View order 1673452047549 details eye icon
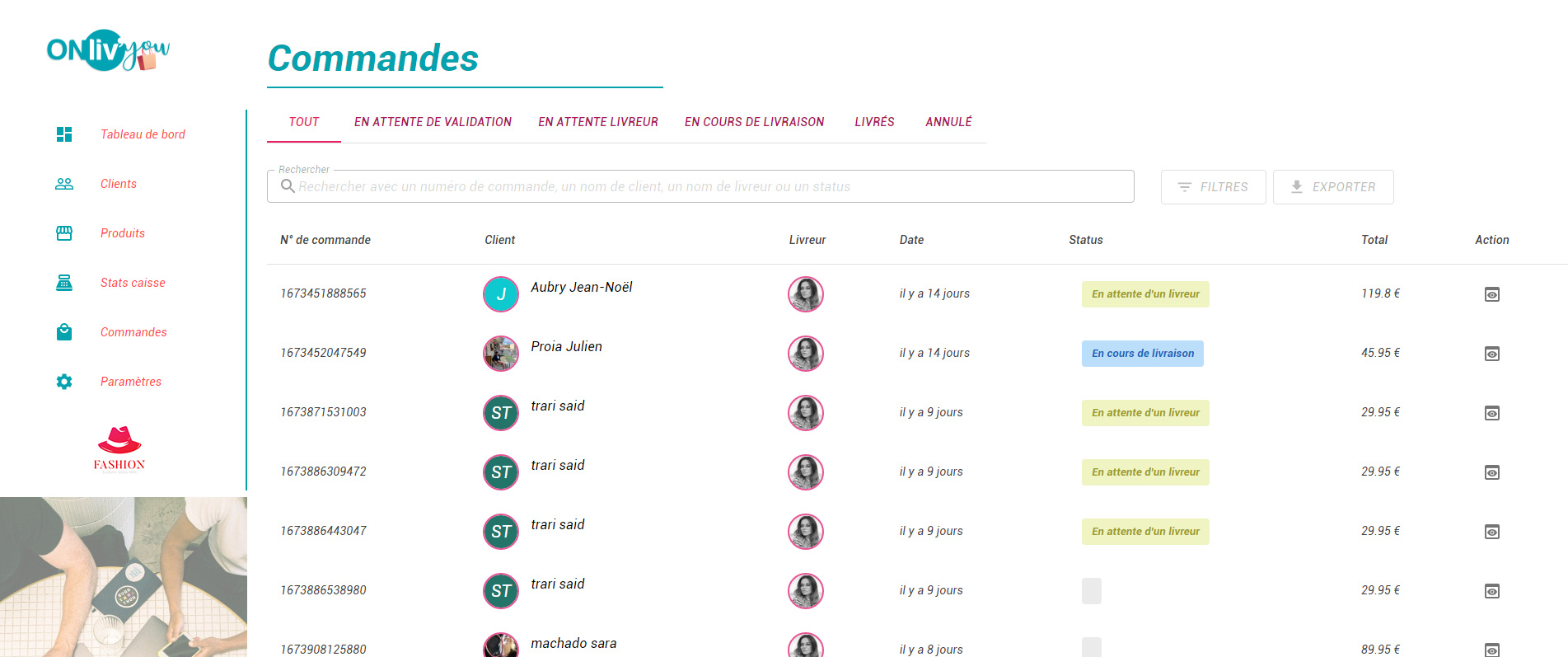Image resolution: width=1568 pixels, height=657 pixels. pyautogui.click(x=1492, y=354)
